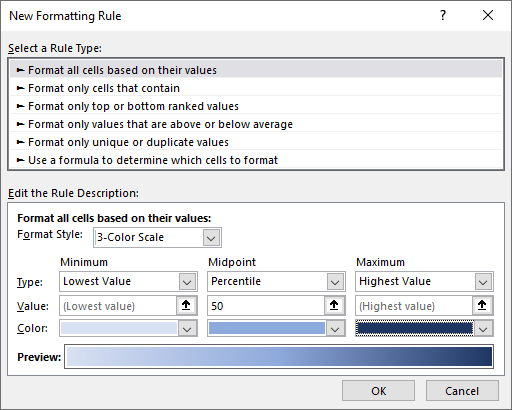Click the 'Value:' row label

pyautogui.click(x=33, y=306)
